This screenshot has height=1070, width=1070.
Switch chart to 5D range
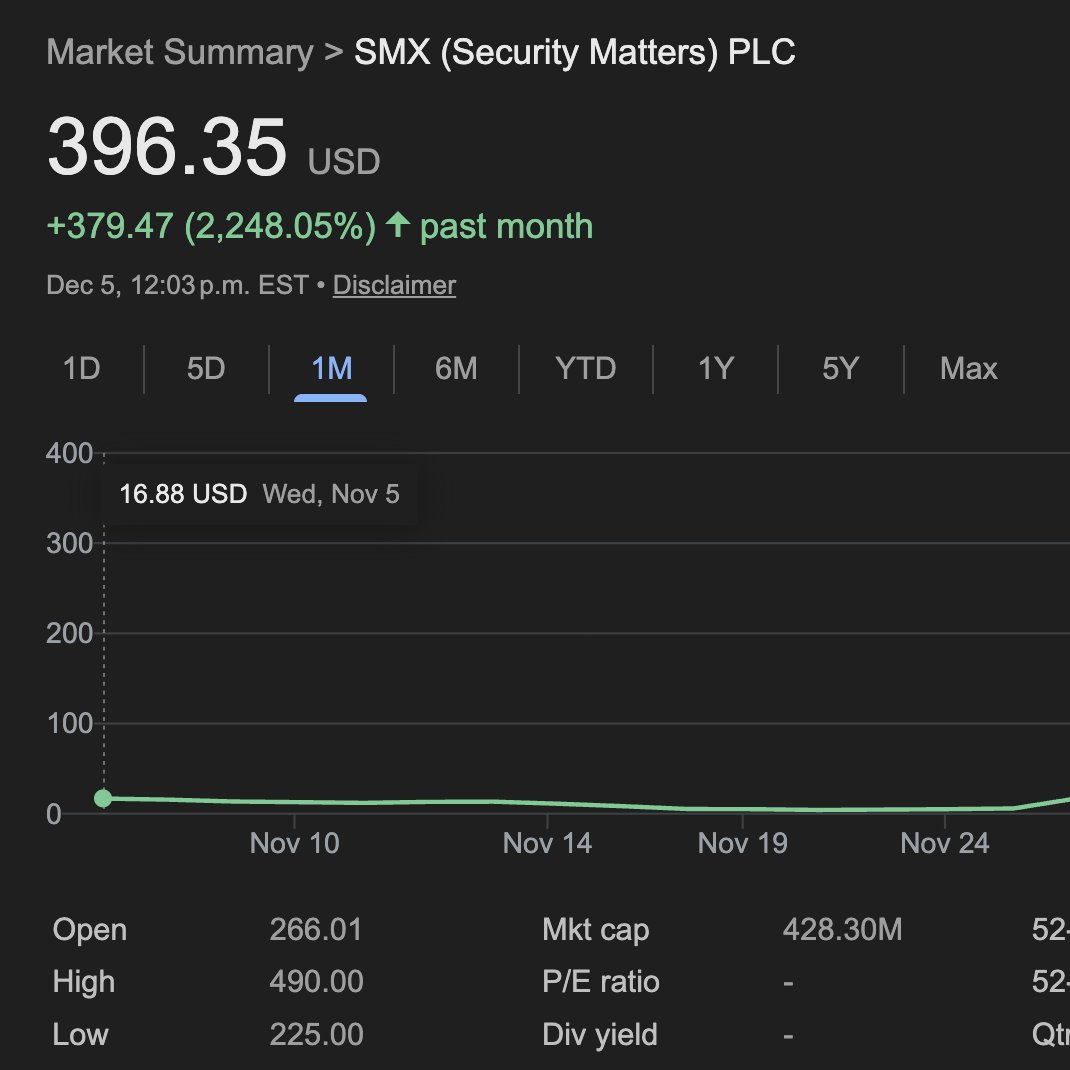[x=206, y=369]
